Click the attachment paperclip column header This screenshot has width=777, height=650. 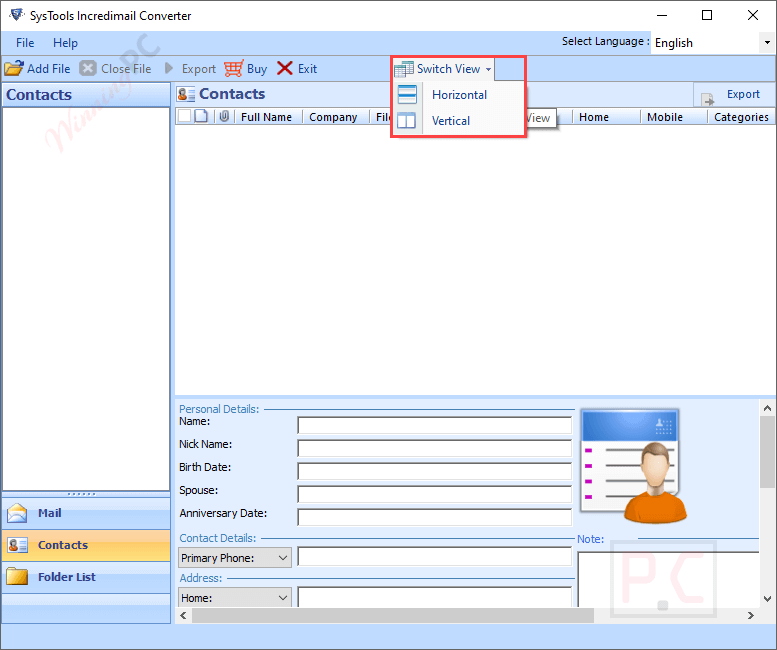[224, 116]
